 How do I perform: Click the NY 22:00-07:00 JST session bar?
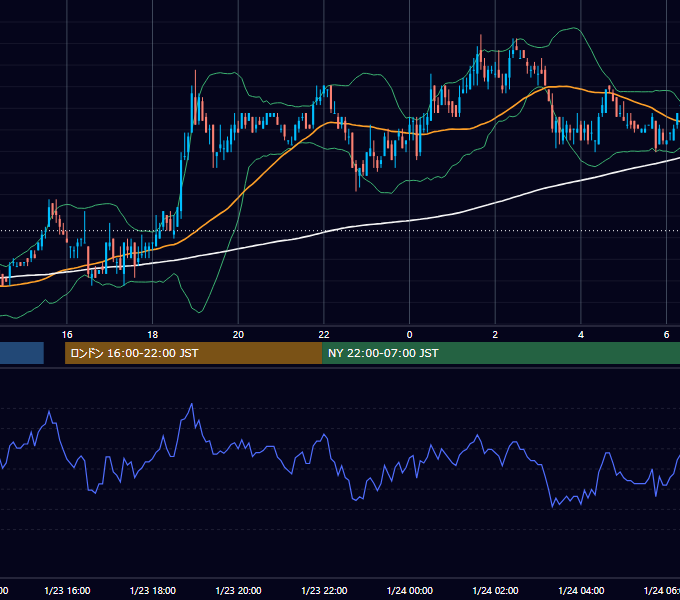pos(501,353)
